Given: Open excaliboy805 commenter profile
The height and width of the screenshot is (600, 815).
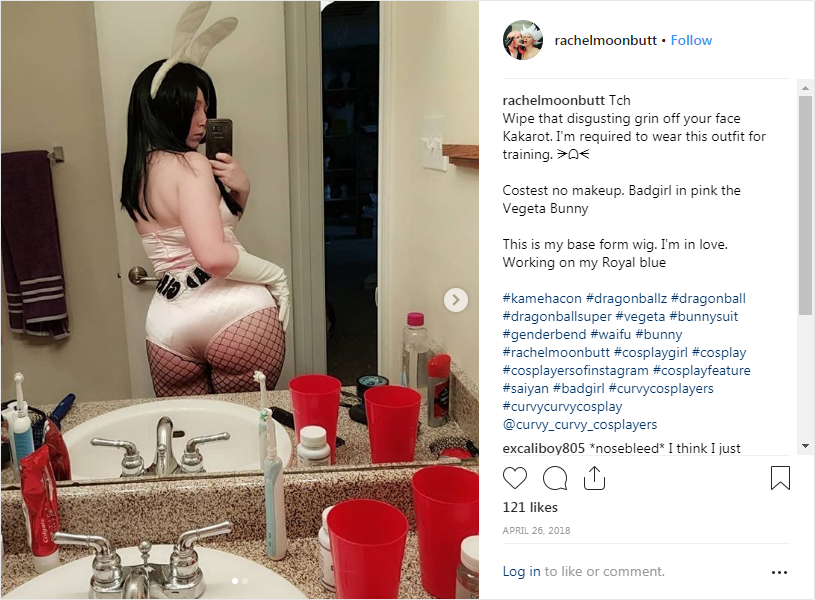Looking at the screenshot, I should (544, 448).
